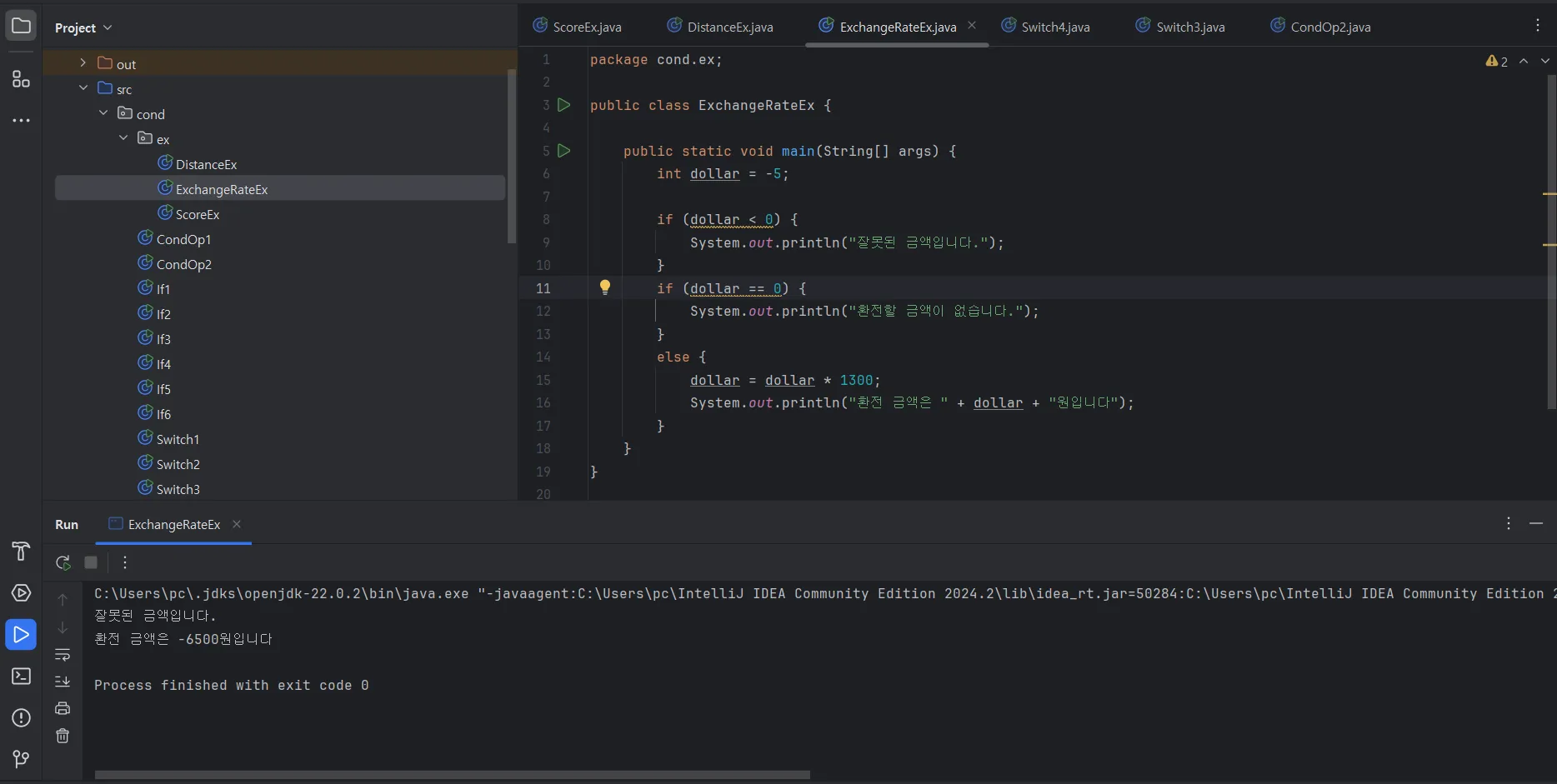Viewport: 1557px width, 784px height.
Task: Clear console with the trash icon
Action: (x=63, y=736)
